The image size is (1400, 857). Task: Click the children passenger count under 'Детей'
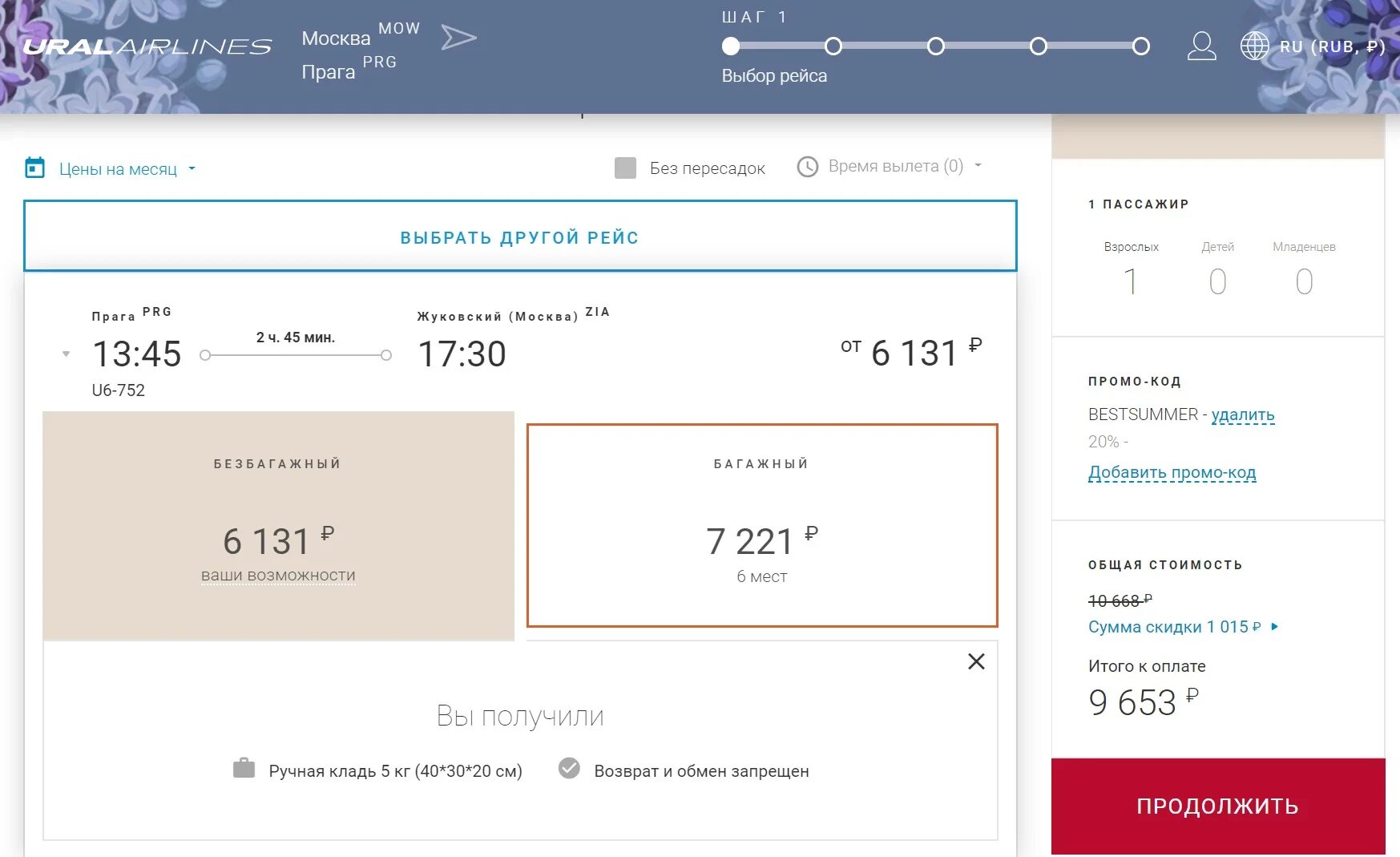[1217, 281]
